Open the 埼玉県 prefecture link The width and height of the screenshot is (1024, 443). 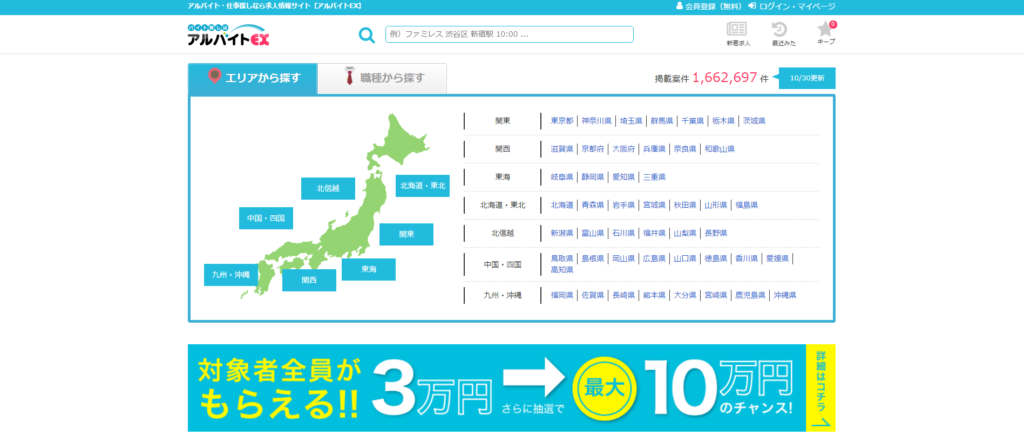tap(631, 121)
